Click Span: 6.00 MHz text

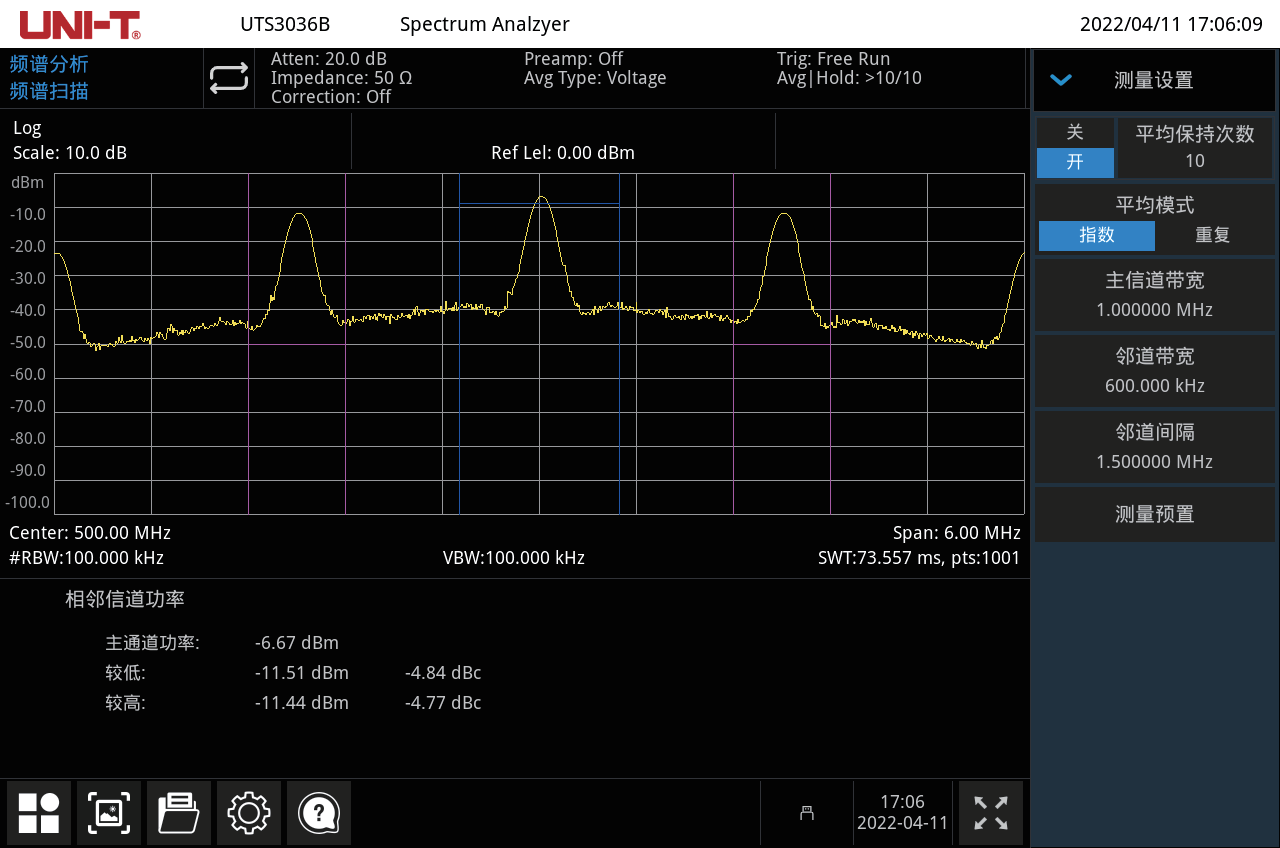point(957,533)
